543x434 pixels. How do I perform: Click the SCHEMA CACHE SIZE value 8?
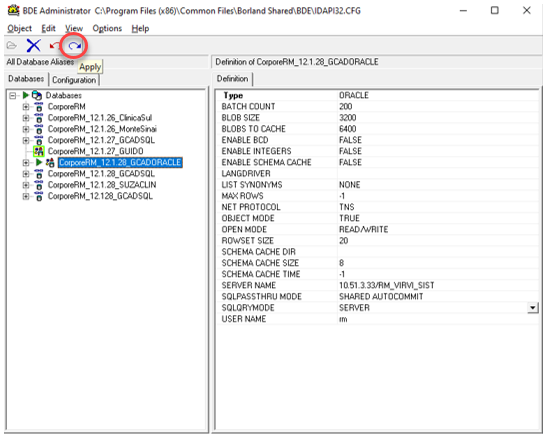coord(341,263)
